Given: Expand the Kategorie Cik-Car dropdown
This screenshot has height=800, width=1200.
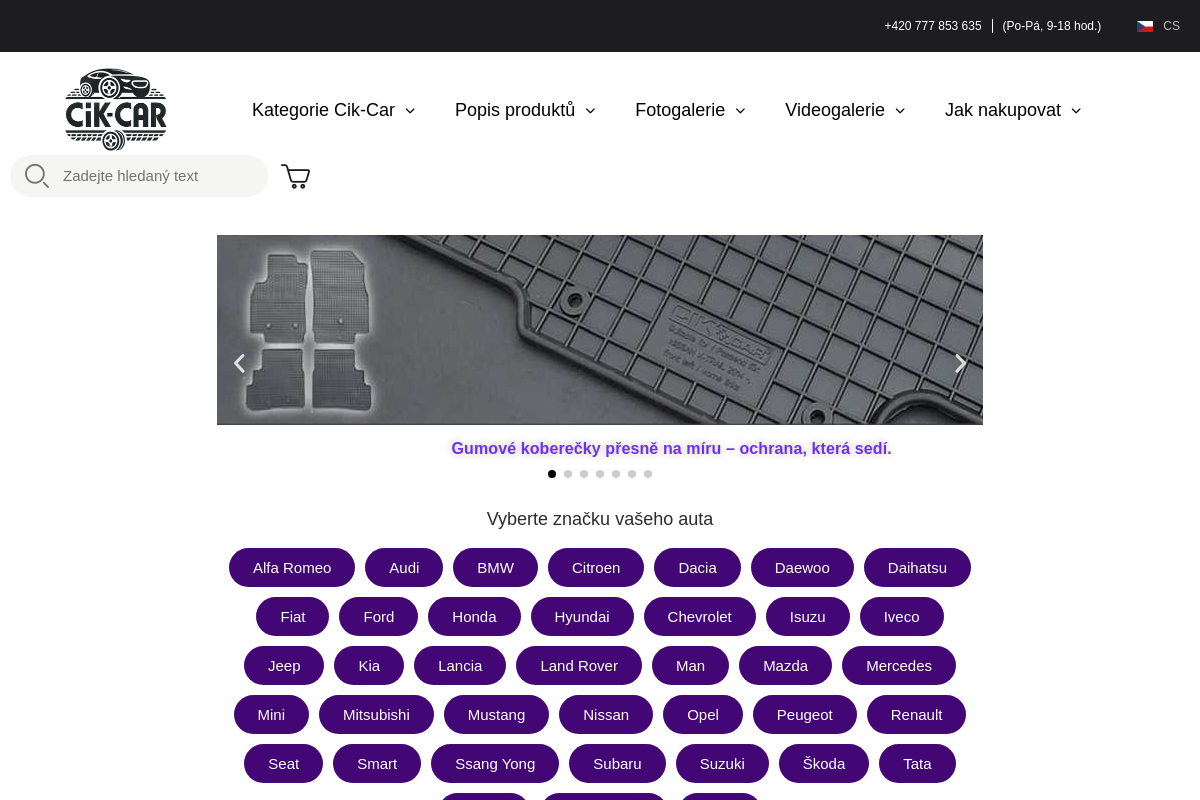Looking at the screenshot, I should click(333, 110).
